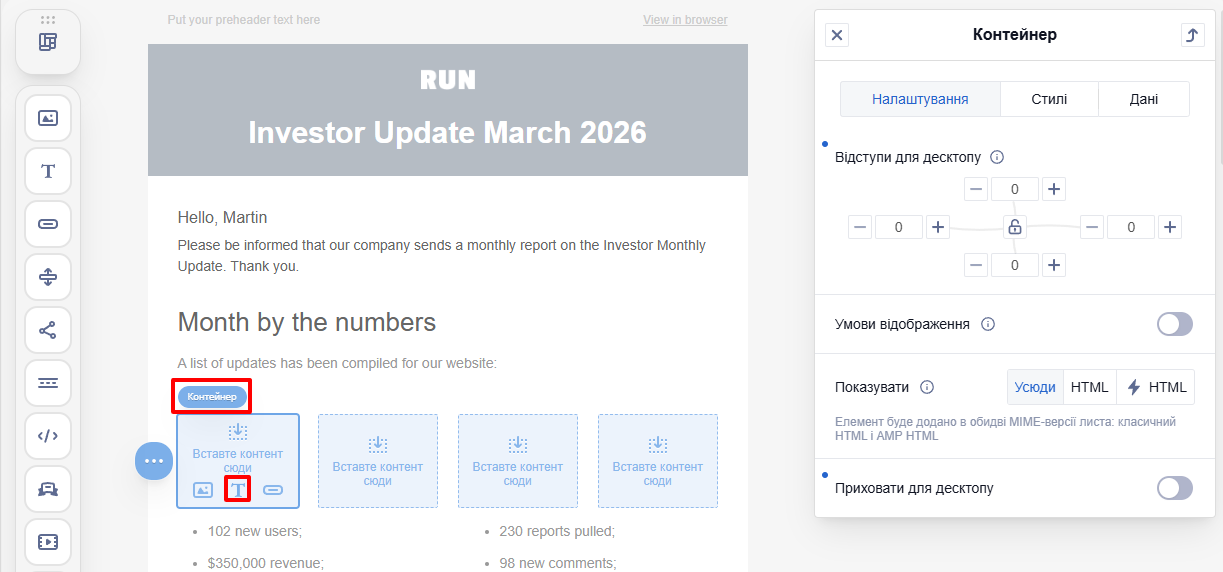
Task: Increase bottom padding with plus button
Action: [x=1054, y=265]
